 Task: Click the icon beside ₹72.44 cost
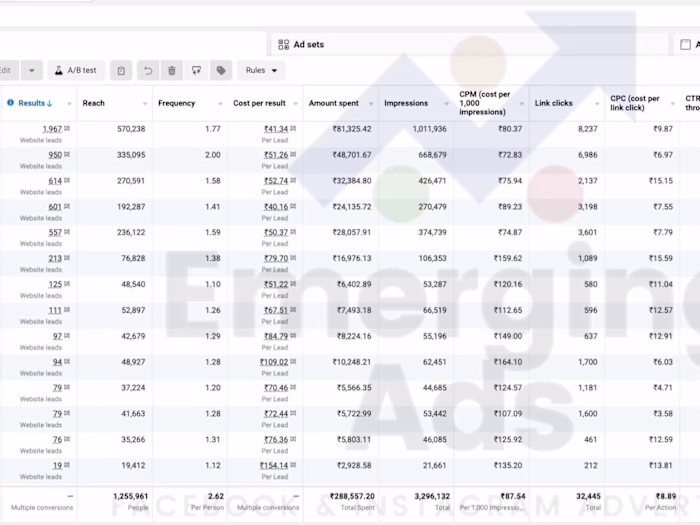293,413
